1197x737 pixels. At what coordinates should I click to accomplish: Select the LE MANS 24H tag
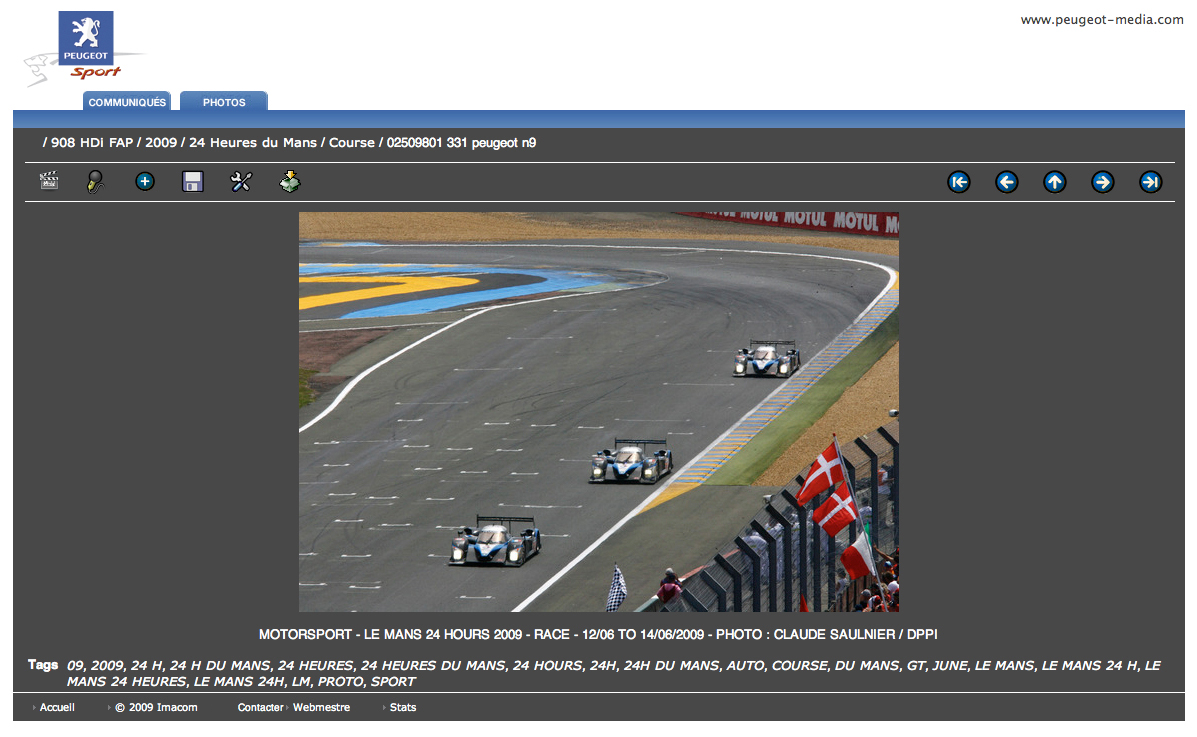point(239,682)
